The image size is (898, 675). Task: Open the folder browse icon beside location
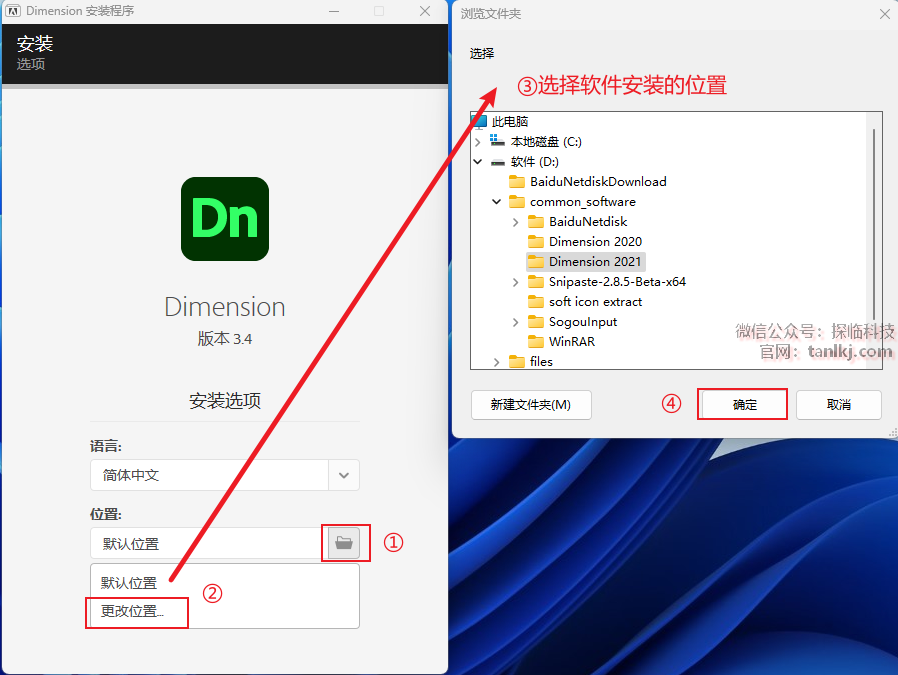click(x=344, y=542)
